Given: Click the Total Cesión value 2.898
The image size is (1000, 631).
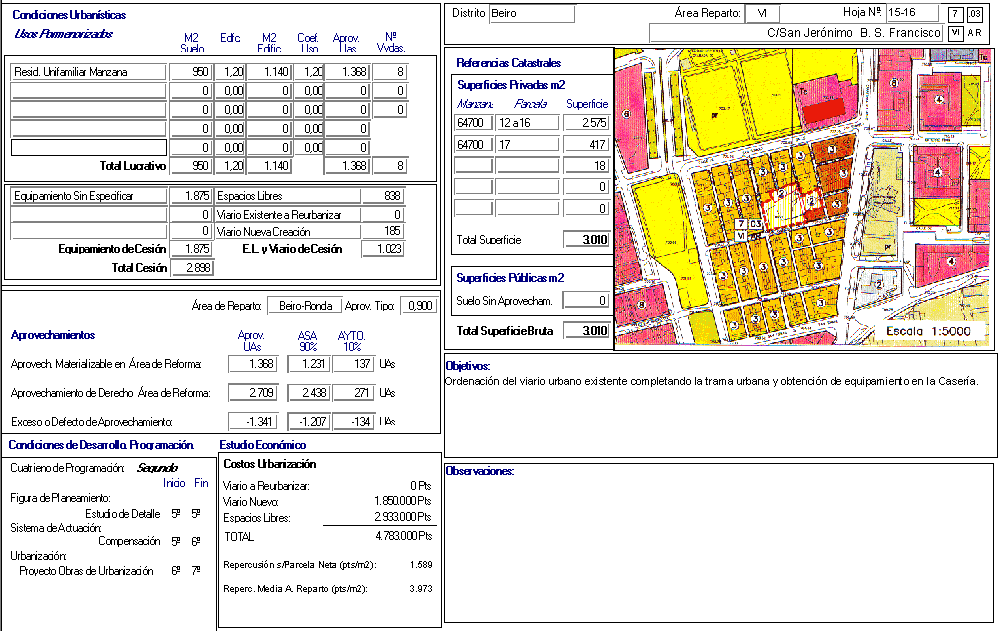Looking at the screenshot, I should pos(191,267).
